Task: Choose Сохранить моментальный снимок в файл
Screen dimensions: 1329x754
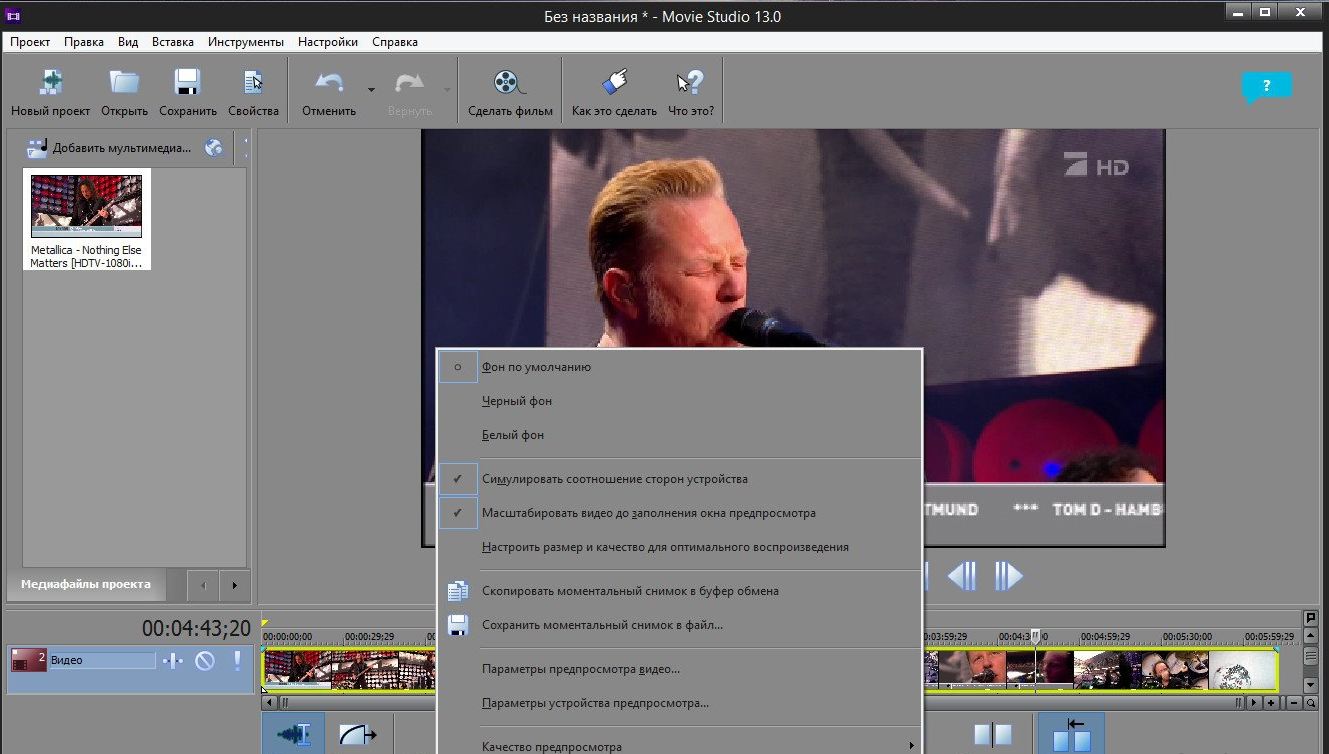Action: 679,625
